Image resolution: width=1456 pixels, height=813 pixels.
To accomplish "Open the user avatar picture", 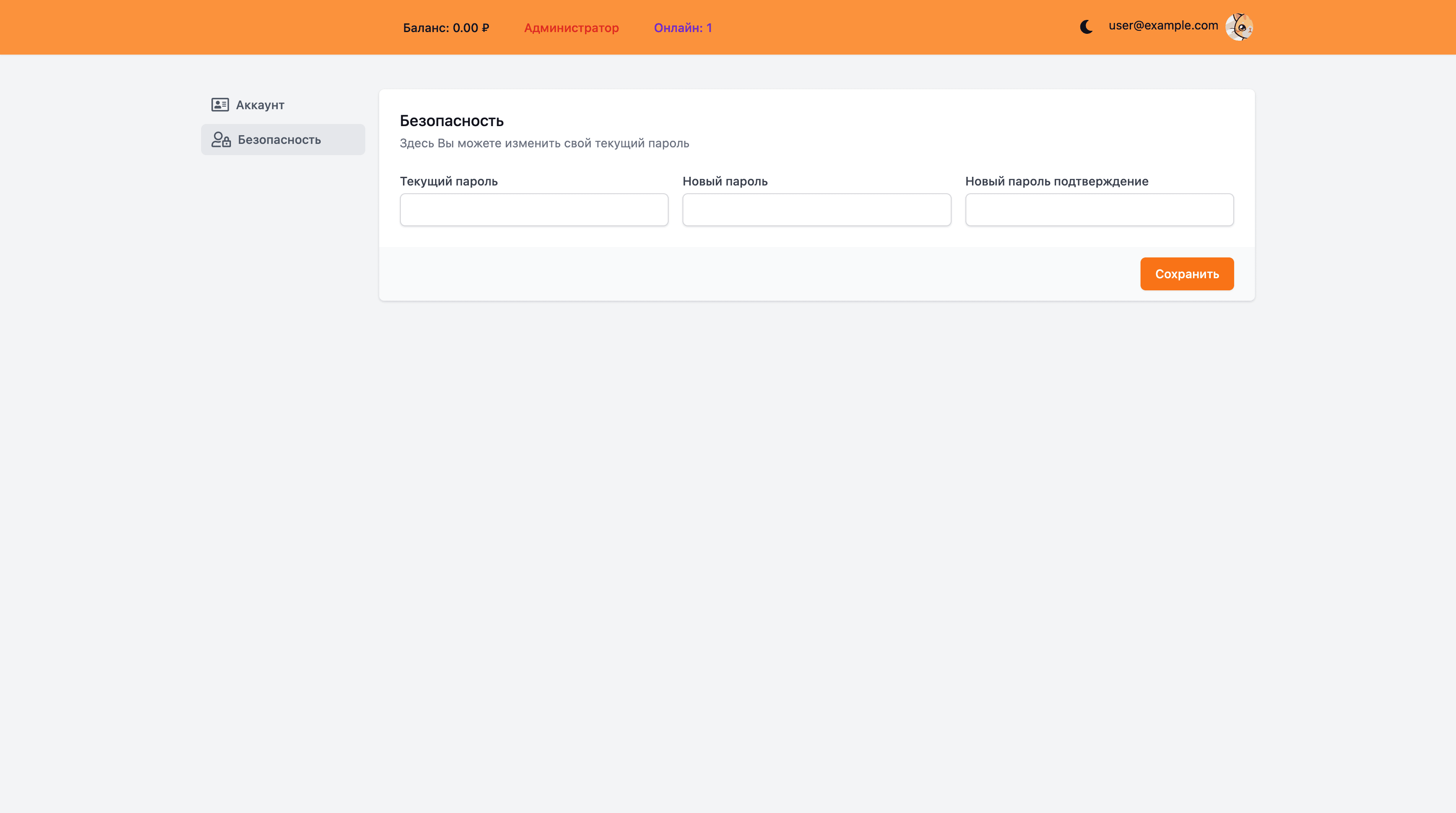I will [1238, 26].
